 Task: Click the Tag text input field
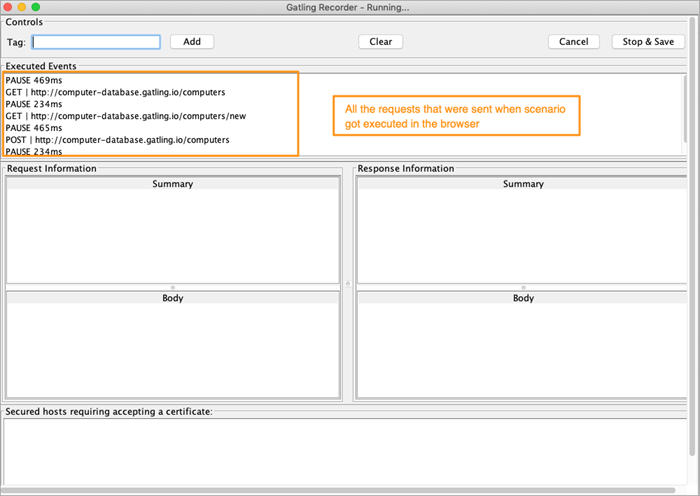coord(96,42)
